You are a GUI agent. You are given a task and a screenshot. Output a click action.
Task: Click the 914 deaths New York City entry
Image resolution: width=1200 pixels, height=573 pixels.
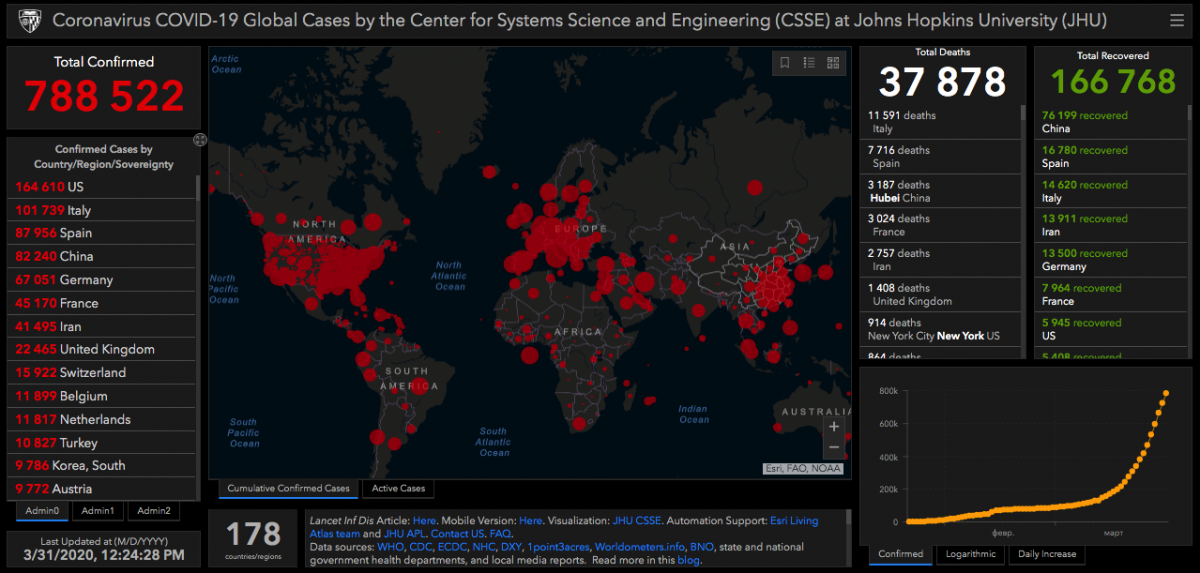(x=940, y=329)
